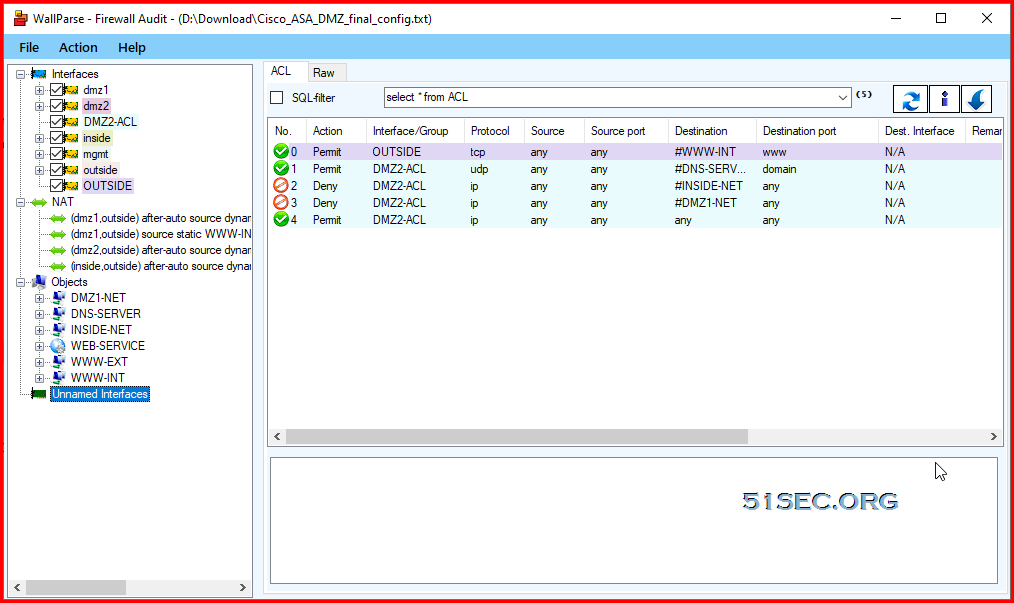Image resolution: width=1014 pixels, height=603 pixels.
Task: Click the green permit icon in rule 1
Action: (281, 168)
